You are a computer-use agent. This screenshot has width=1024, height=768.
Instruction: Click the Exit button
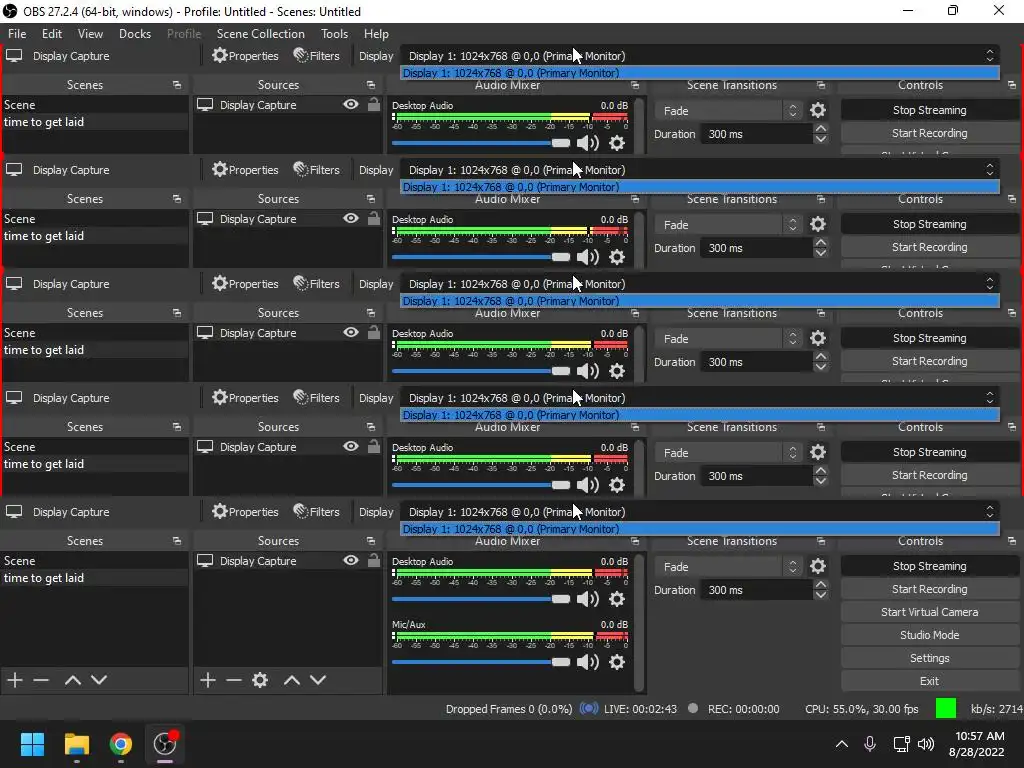pyautogui.click(x=929, y=681)
